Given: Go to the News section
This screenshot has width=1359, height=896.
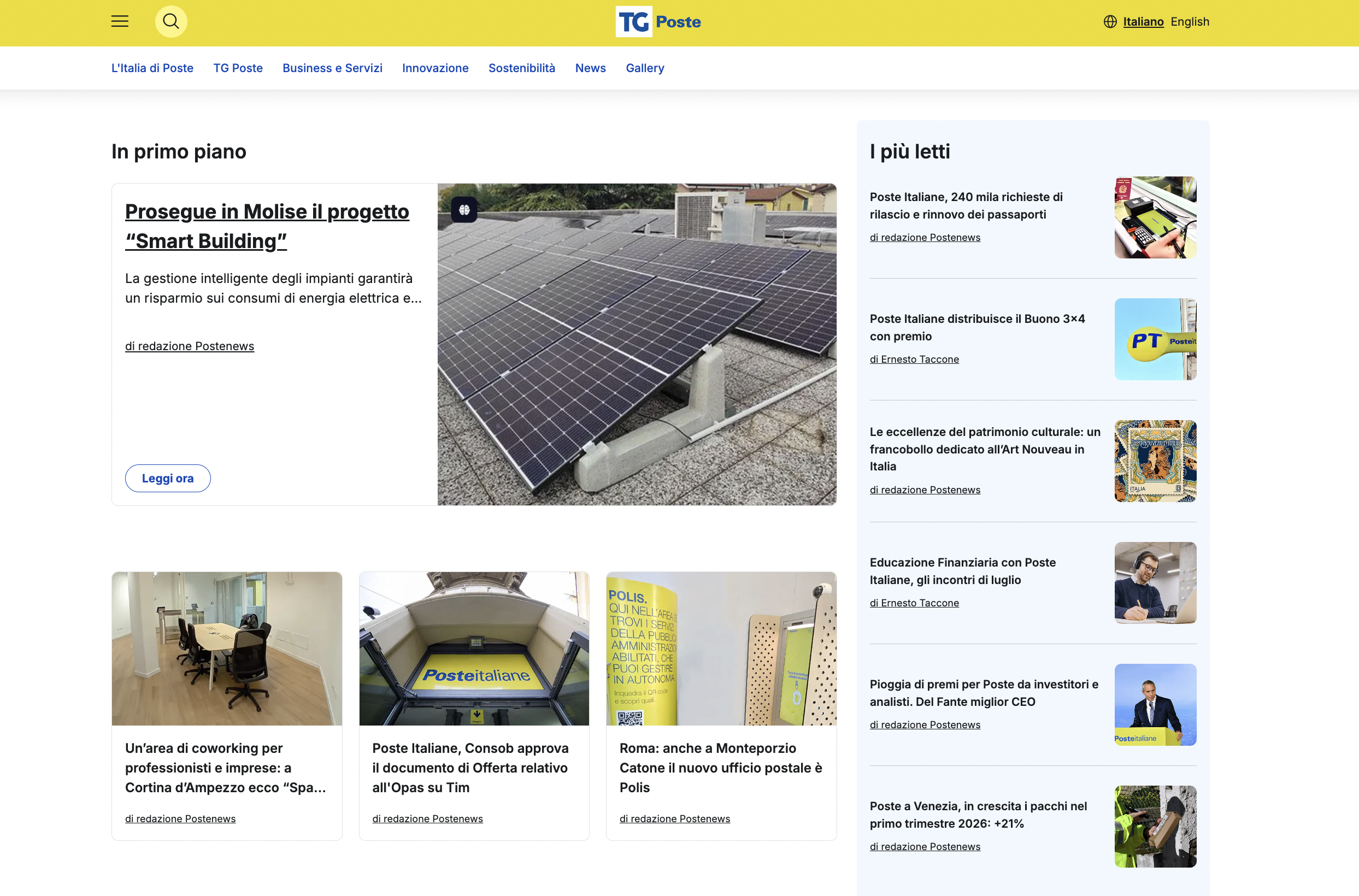Looking at the screenshot, I should click(x=590, y=68).
